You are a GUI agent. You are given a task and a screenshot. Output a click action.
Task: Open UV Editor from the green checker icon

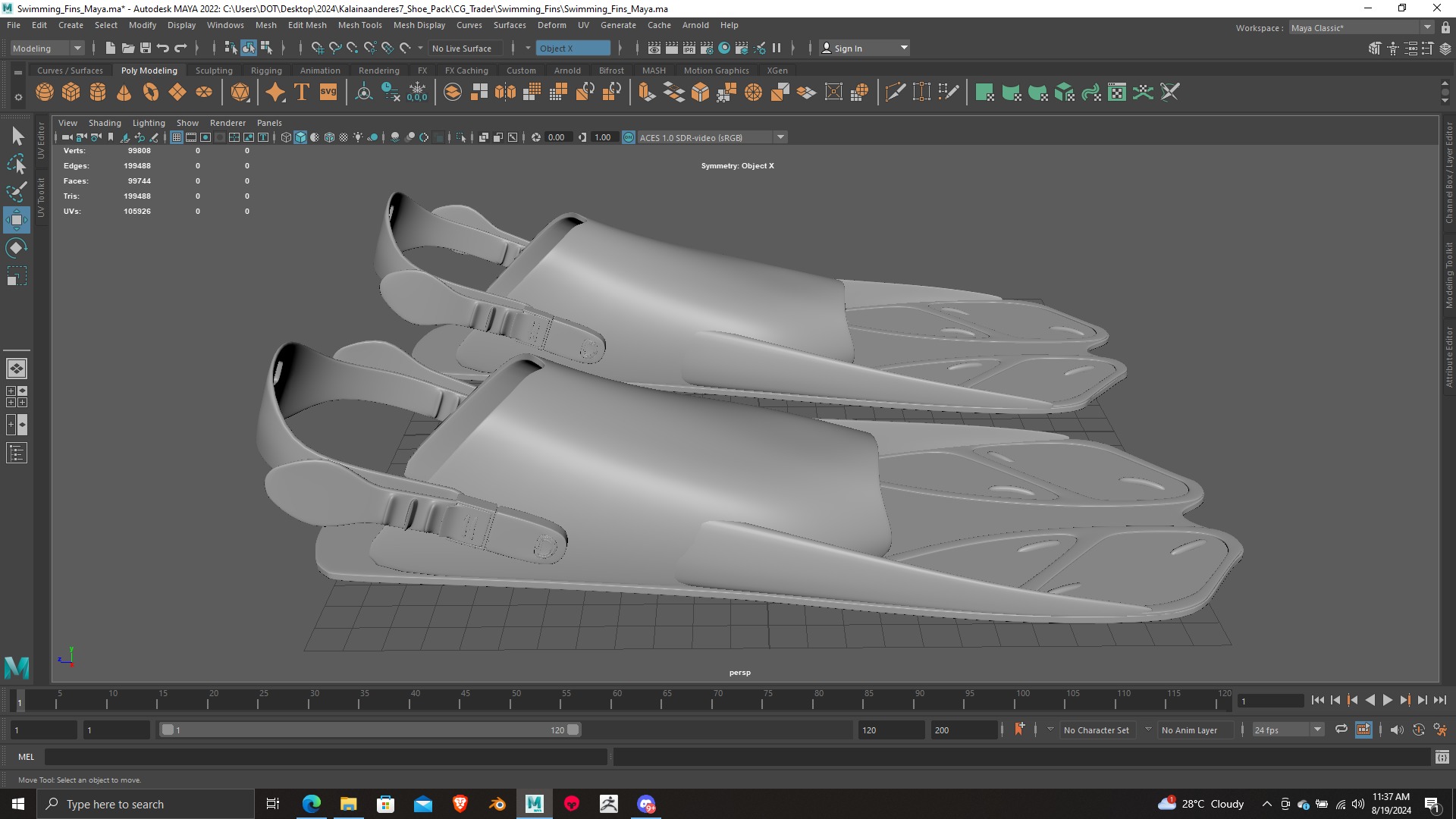click(1117, 93)
